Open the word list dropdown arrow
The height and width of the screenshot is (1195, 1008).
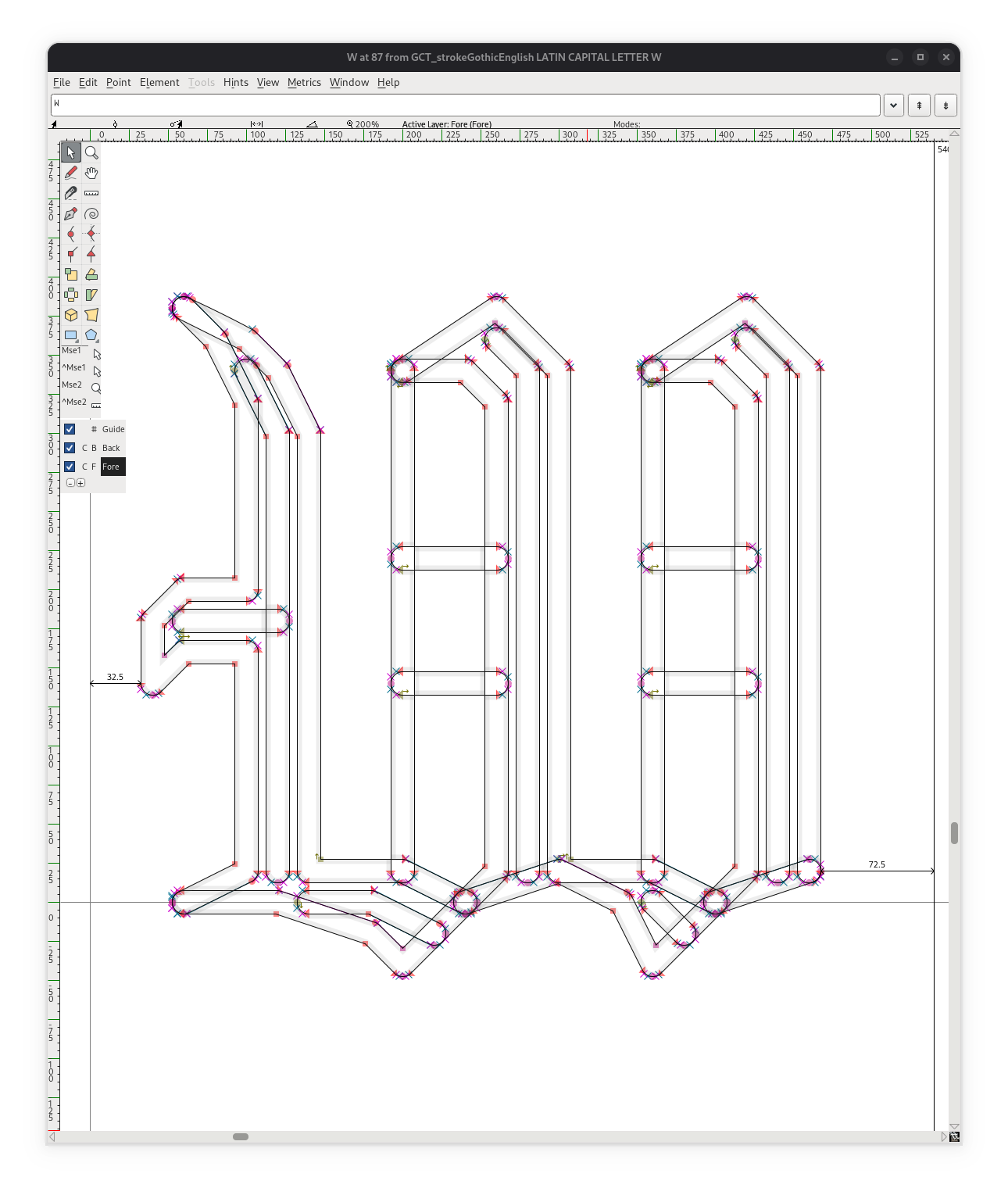(x=893, y=105)
